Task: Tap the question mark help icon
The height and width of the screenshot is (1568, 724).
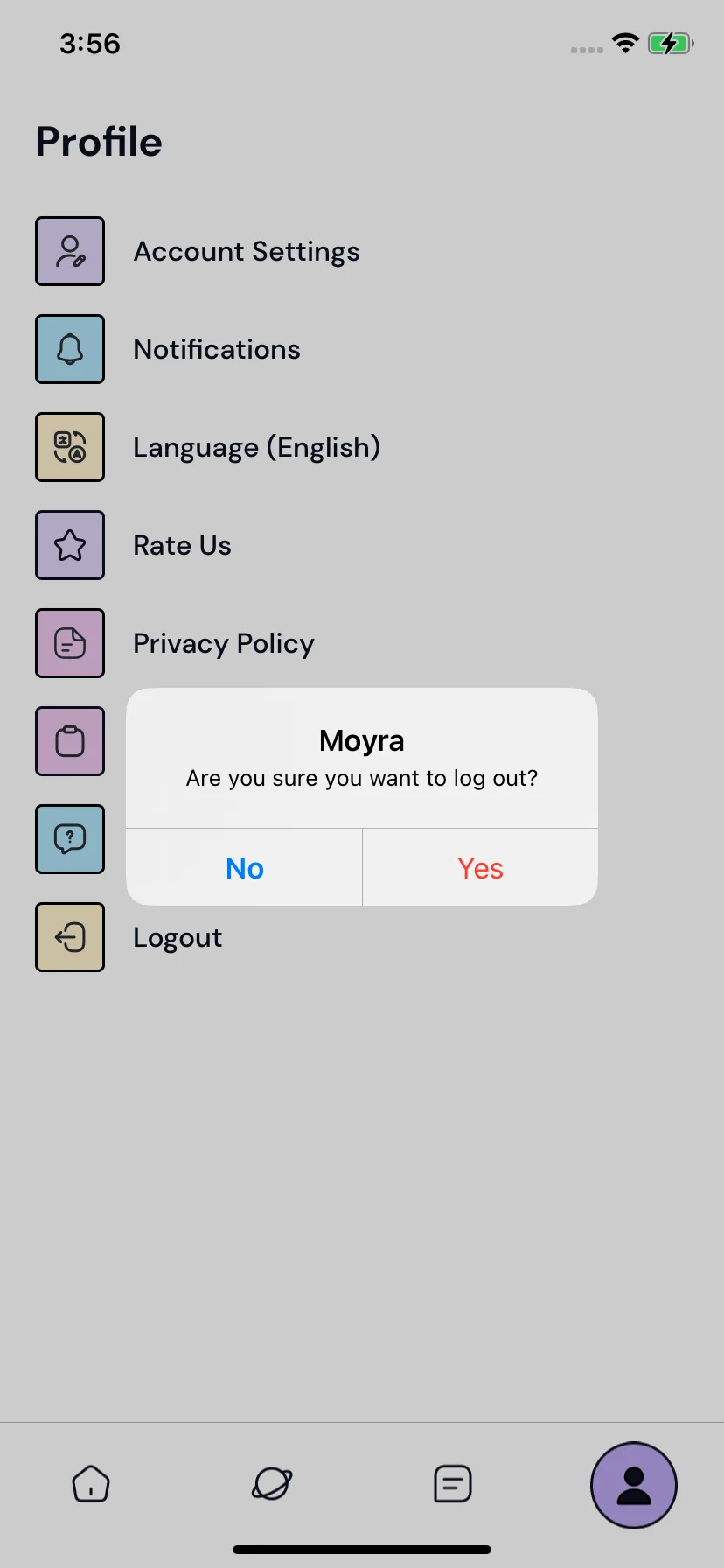Action: click(x=70, y=839)
